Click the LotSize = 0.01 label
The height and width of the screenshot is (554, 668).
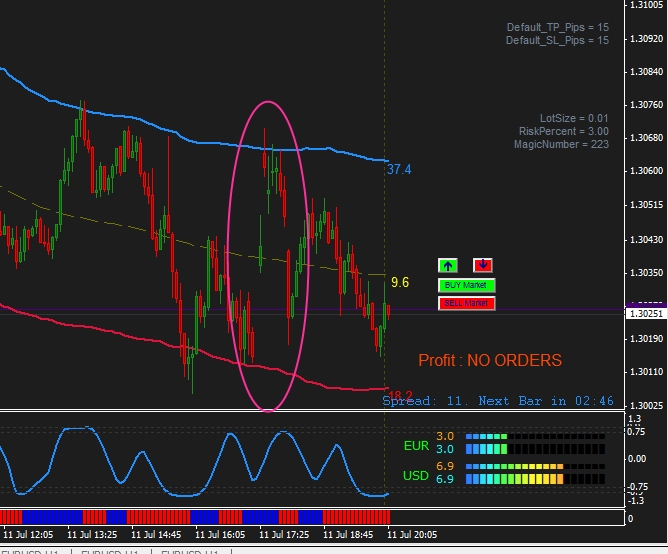tap(574, 118)
